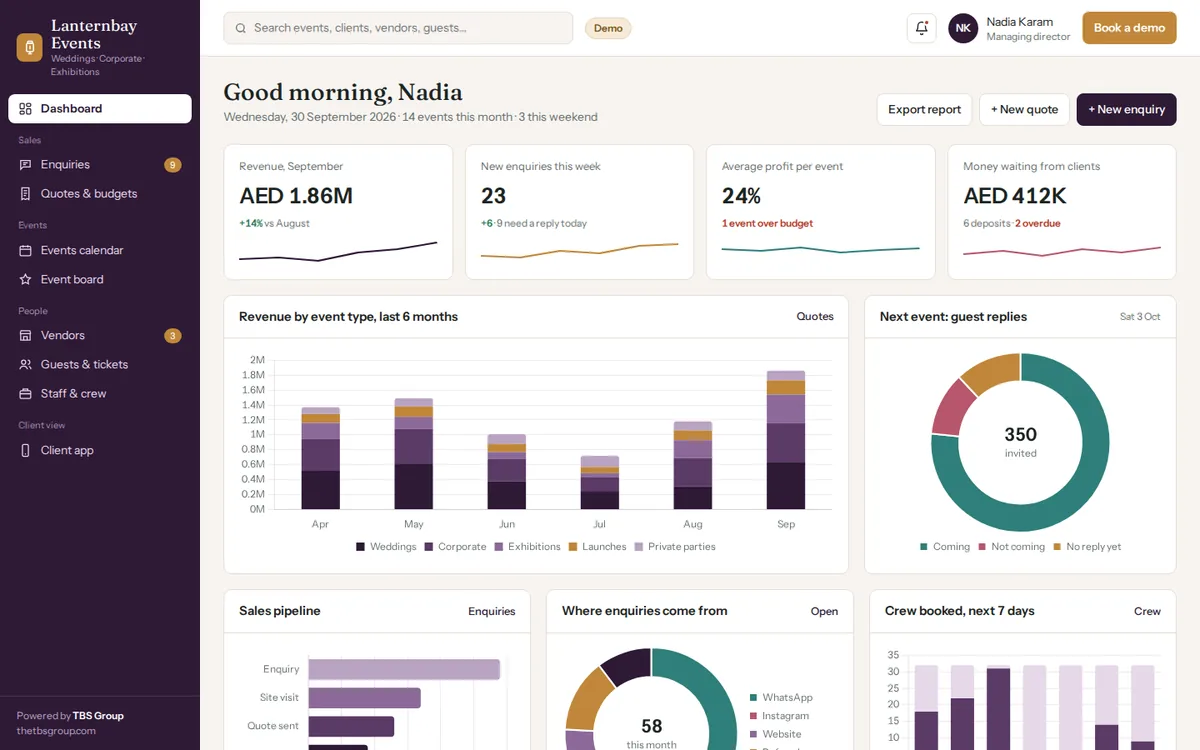This screenshot has height=750, width=1200.
Task: Open the Client app view
Action: tap(100, 451)
